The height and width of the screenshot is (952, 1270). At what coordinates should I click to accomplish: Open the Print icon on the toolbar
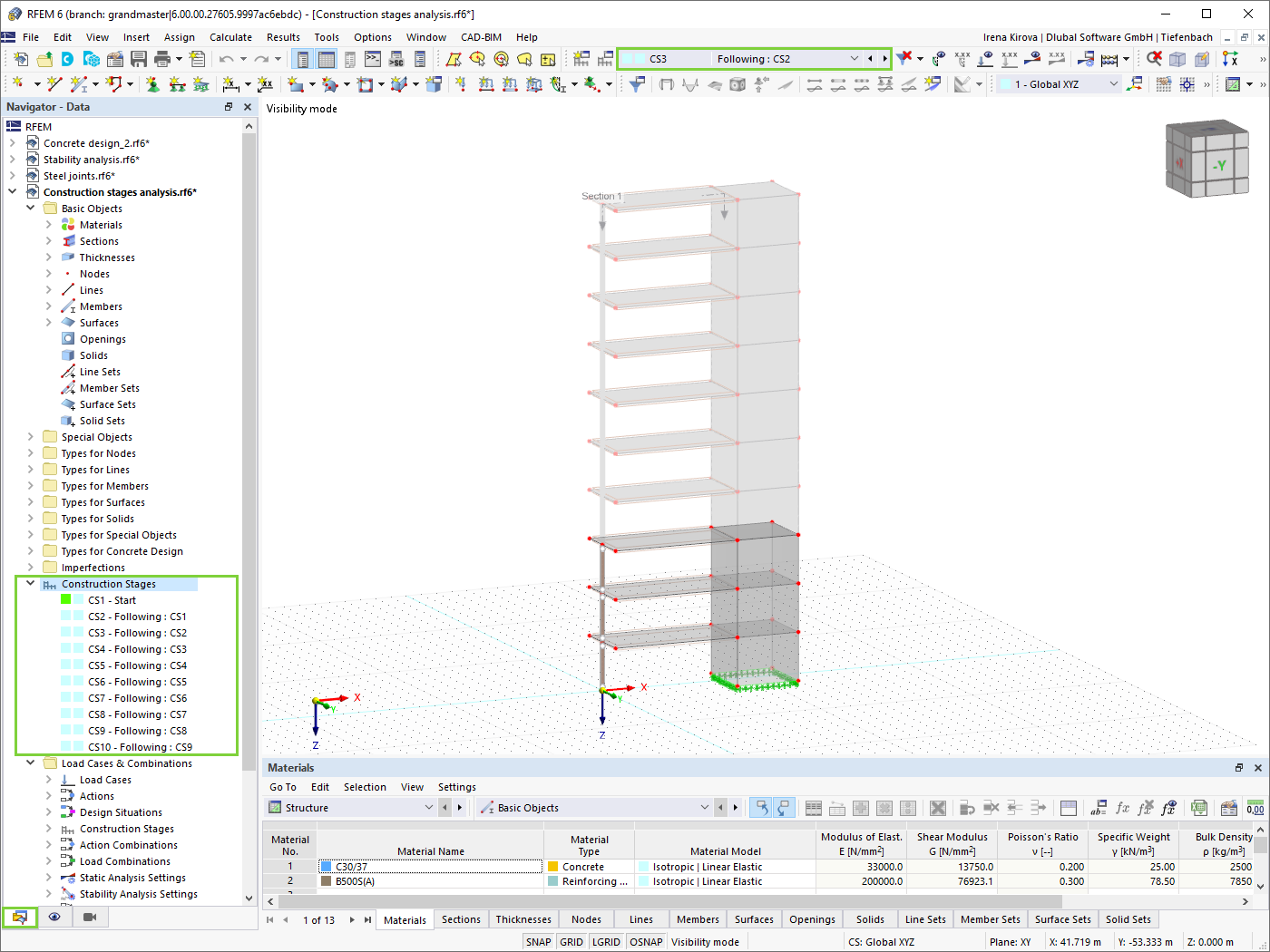click(x=163, y=58)
